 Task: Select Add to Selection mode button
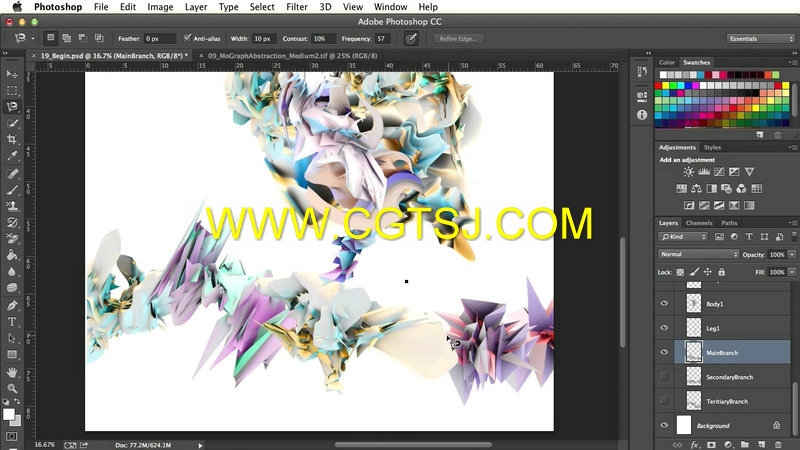[66, 38]
